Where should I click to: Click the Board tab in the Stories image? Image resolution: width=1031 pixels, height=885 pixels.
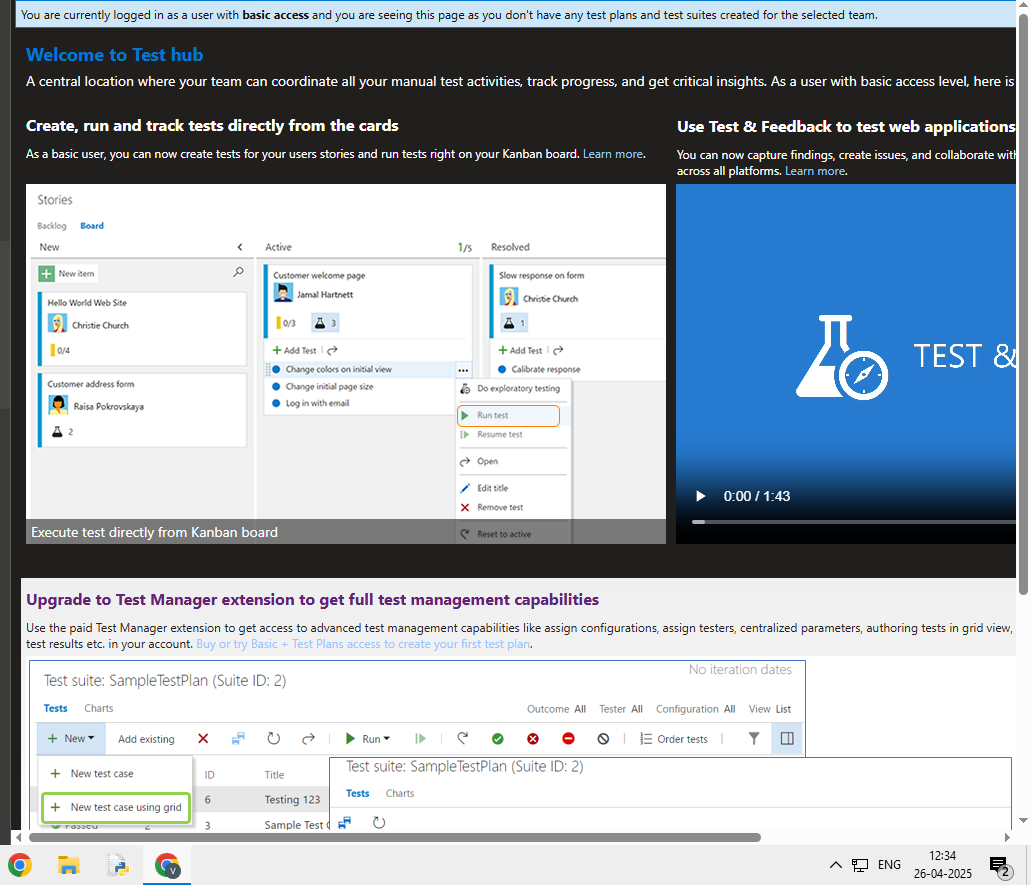point(92,226)
